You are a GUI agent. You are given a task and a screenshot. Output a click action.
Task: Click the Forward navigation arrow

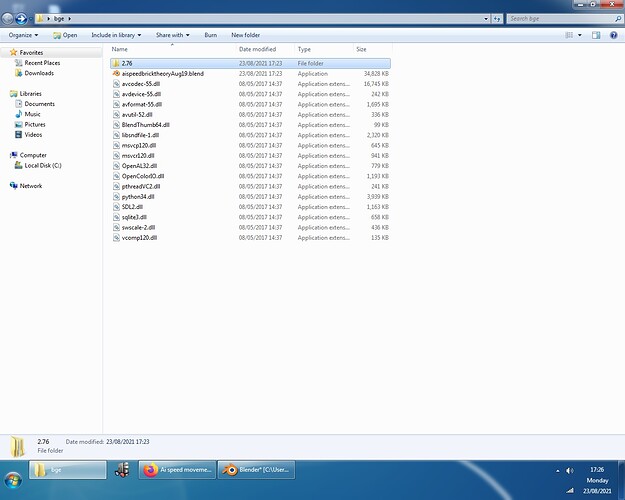(x=21, y=18)
